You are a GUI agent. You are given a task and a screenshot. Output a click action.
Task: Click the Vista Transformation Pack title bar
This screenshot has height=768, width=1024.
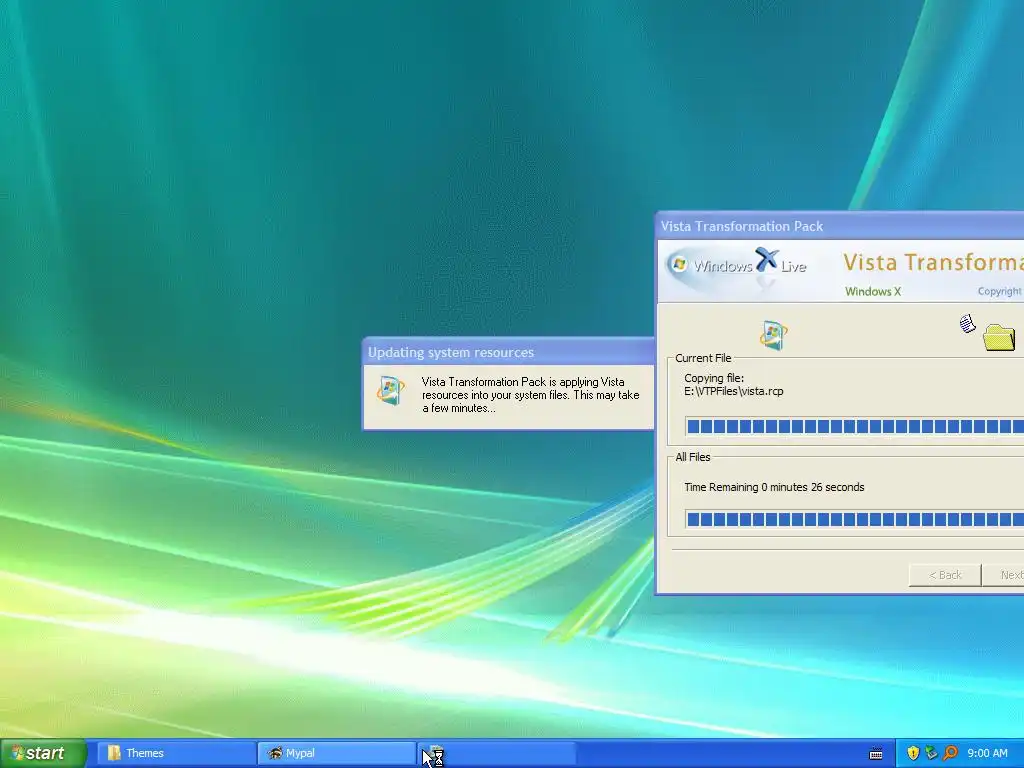840,226
